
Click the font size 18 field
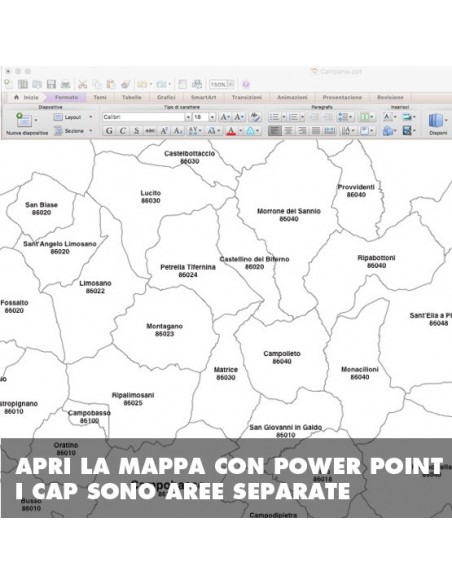[201, 117]
